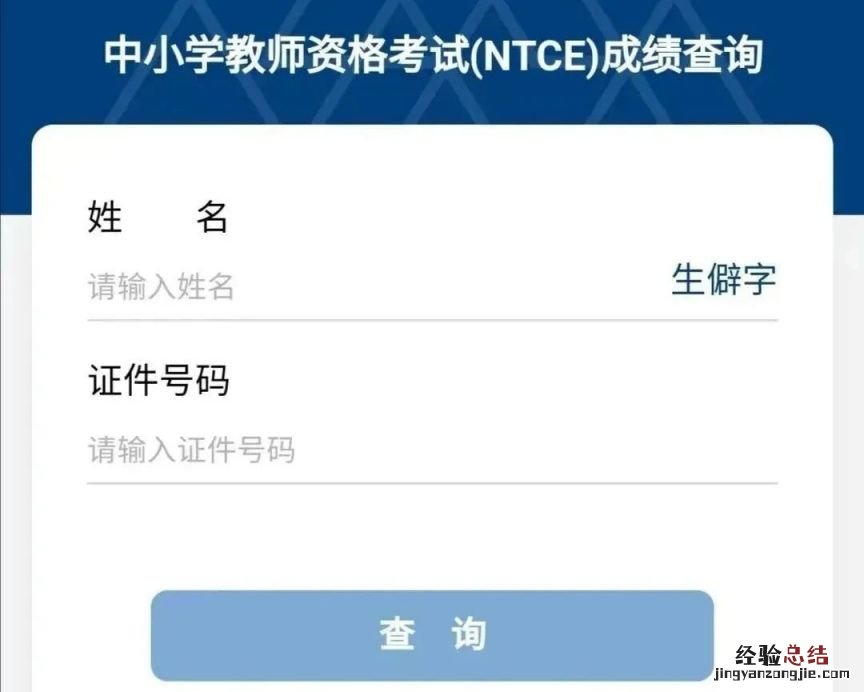
Task: Click the (NTCE) abbreviation in the title
Action: tap(534, 56)
